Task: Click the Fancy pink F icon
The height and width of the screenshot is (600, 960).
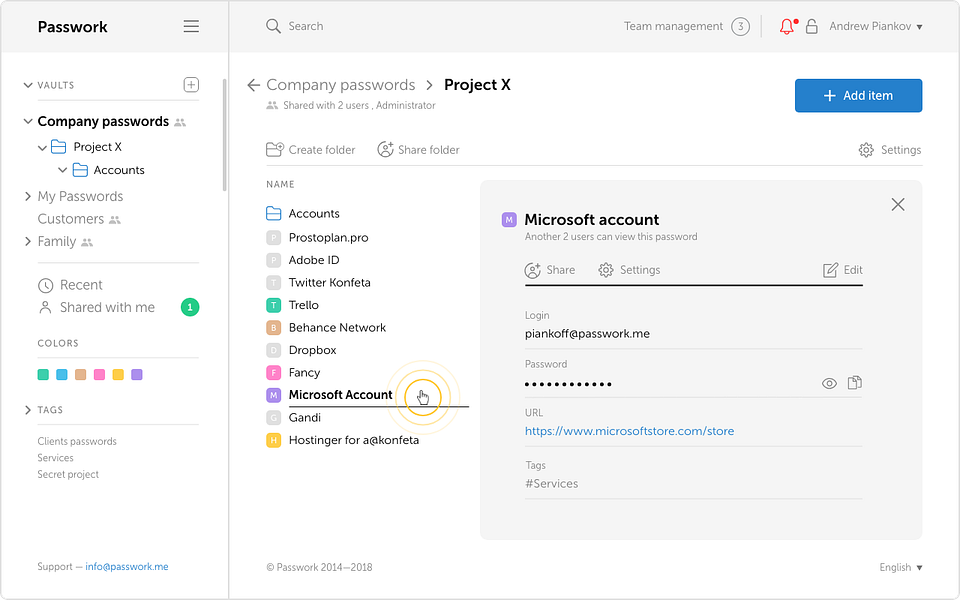Action: [274, 372]
